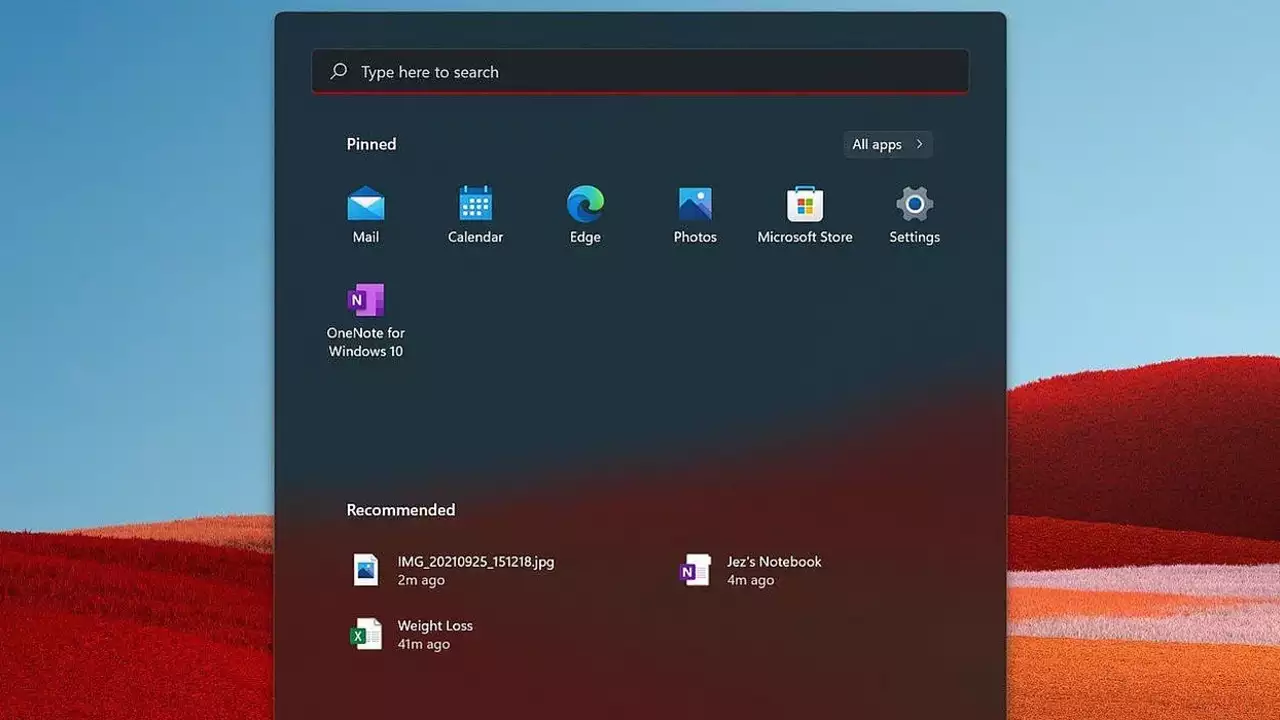Screen dimensions: 1280x720
Task: Click the All apps button
Action: point(877,145)
